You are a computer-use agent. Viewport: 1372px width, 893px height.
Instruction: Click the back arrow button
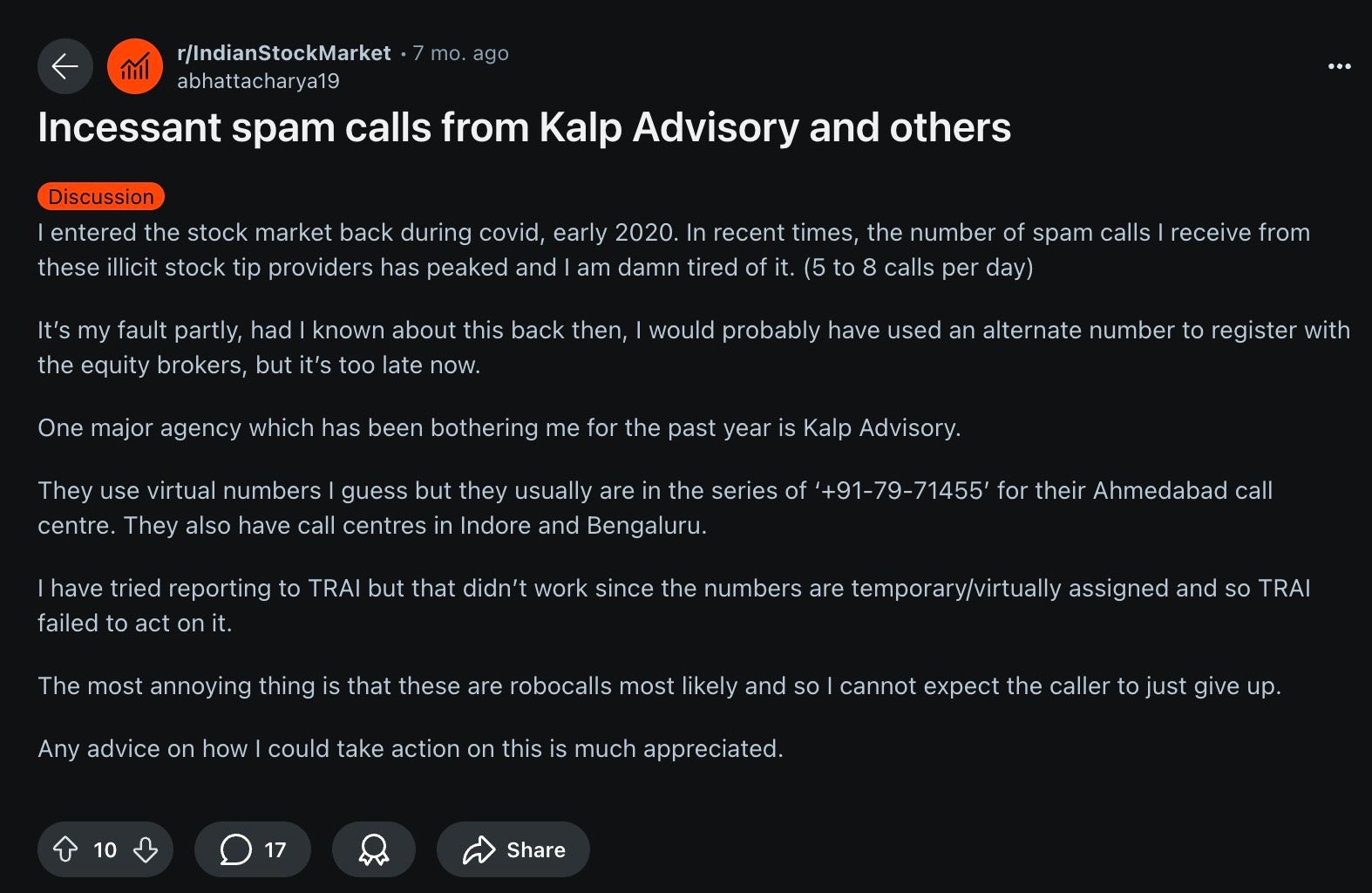[65, 66]
